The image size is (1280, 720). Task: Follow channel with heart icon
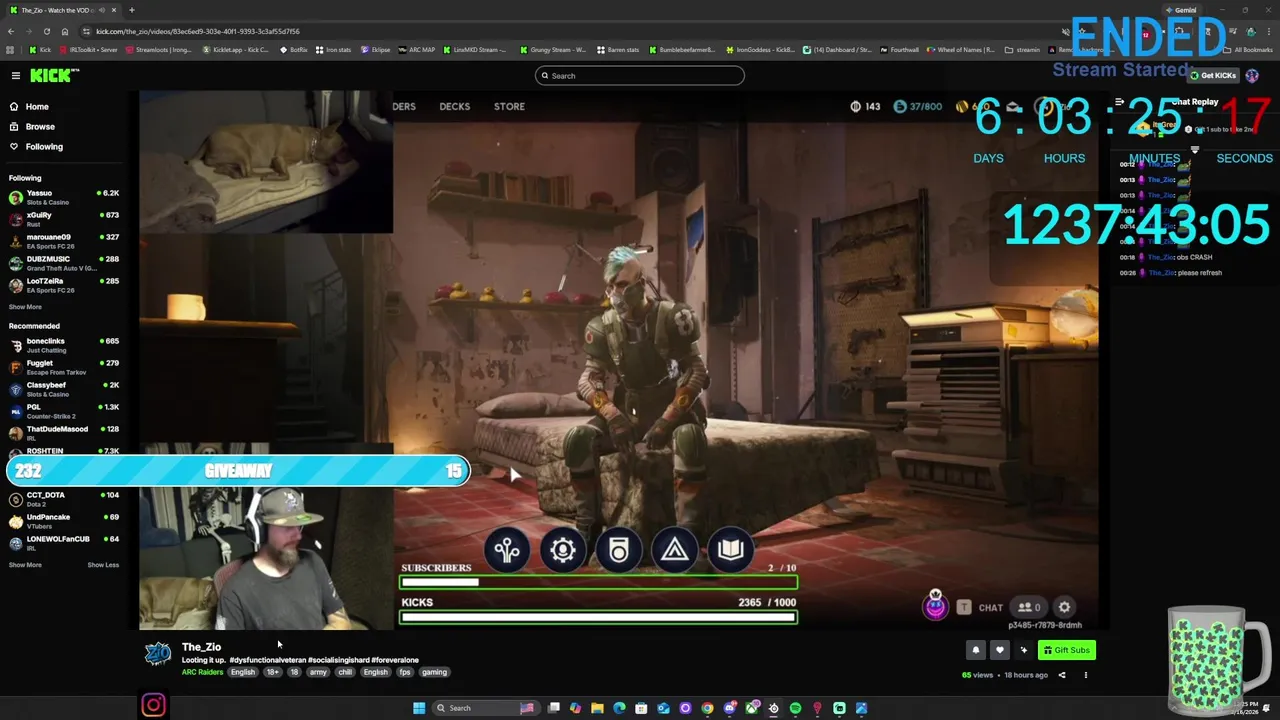coord(999,650)
